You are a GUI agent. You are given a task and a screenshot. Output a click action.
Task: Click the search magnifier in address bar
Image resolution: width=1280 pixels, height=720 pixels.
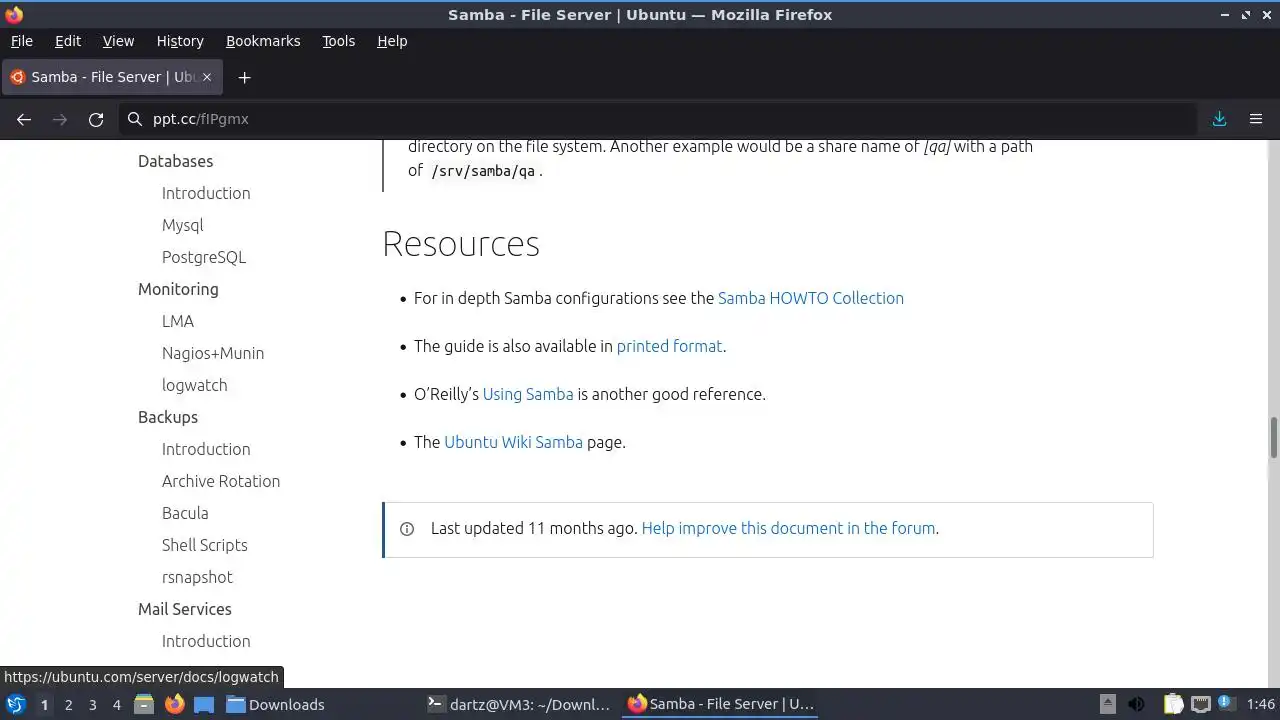[135, 119]
